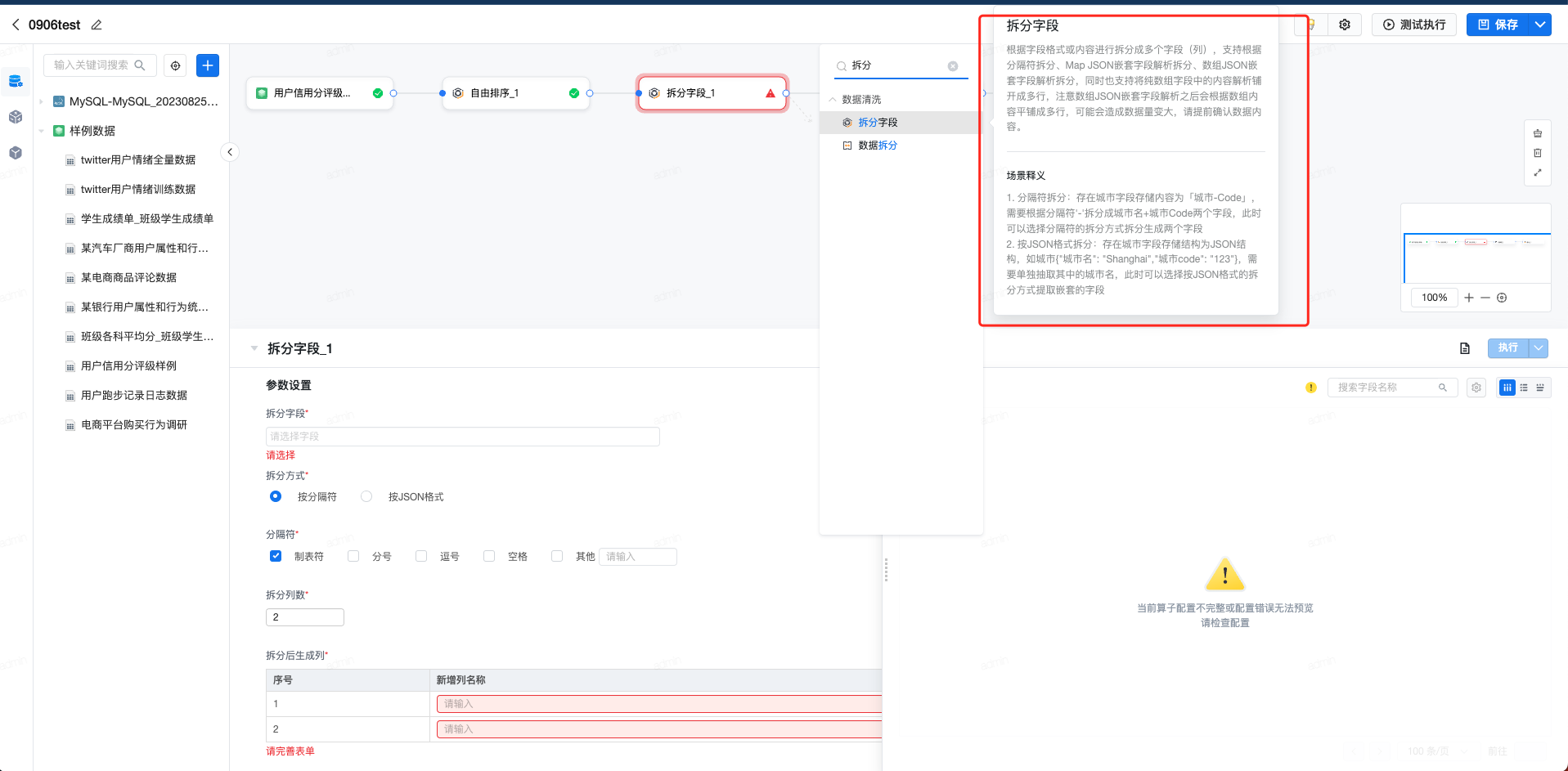Viewport: 1568px width, 771px height.
Task: Select the 自由排序_1 node on canvas
Action: [516, 93]
